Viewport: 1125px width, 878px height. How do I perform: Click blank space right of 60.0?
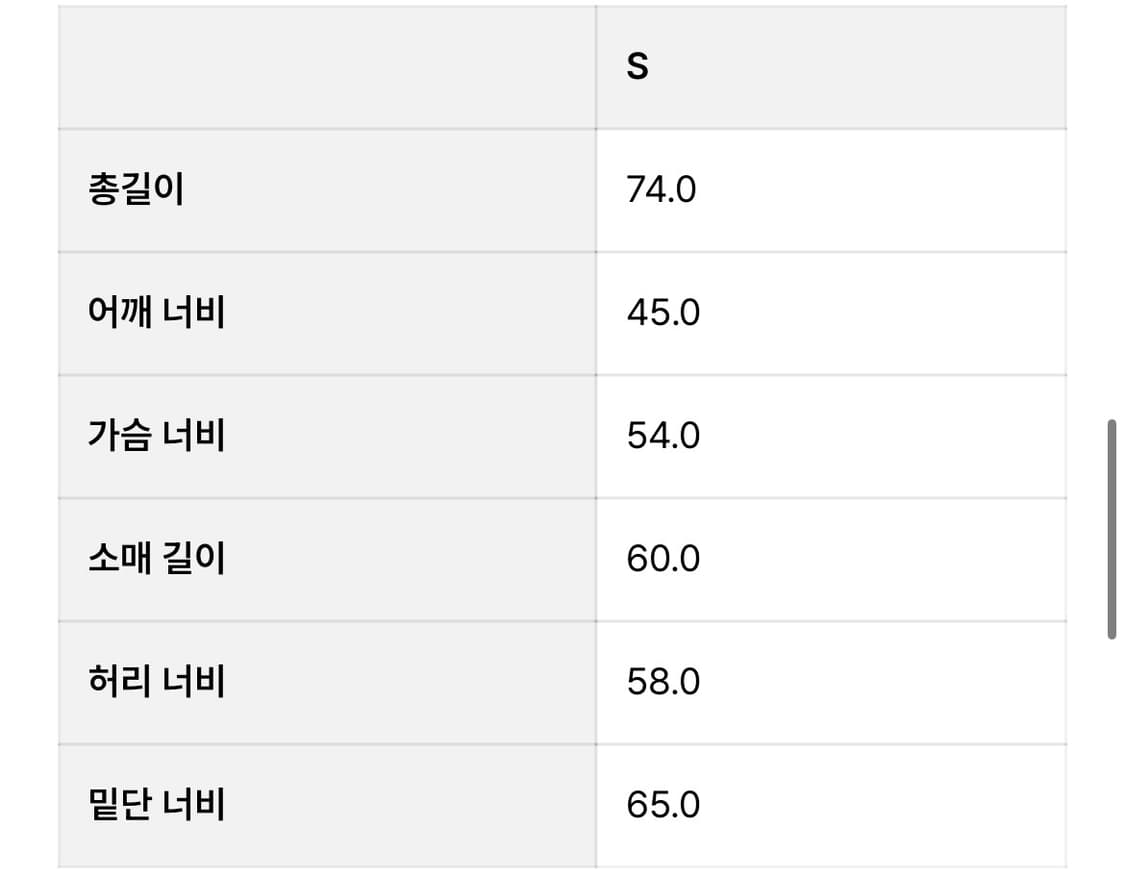pos(882,560)
